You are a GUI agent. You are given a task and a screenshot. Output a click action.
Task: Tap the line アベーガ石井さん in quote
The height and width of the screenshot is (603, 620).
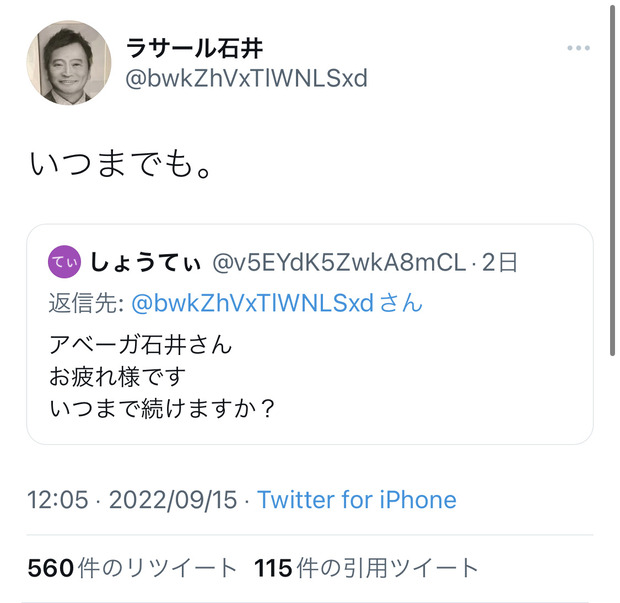click(x=140, y=344)
